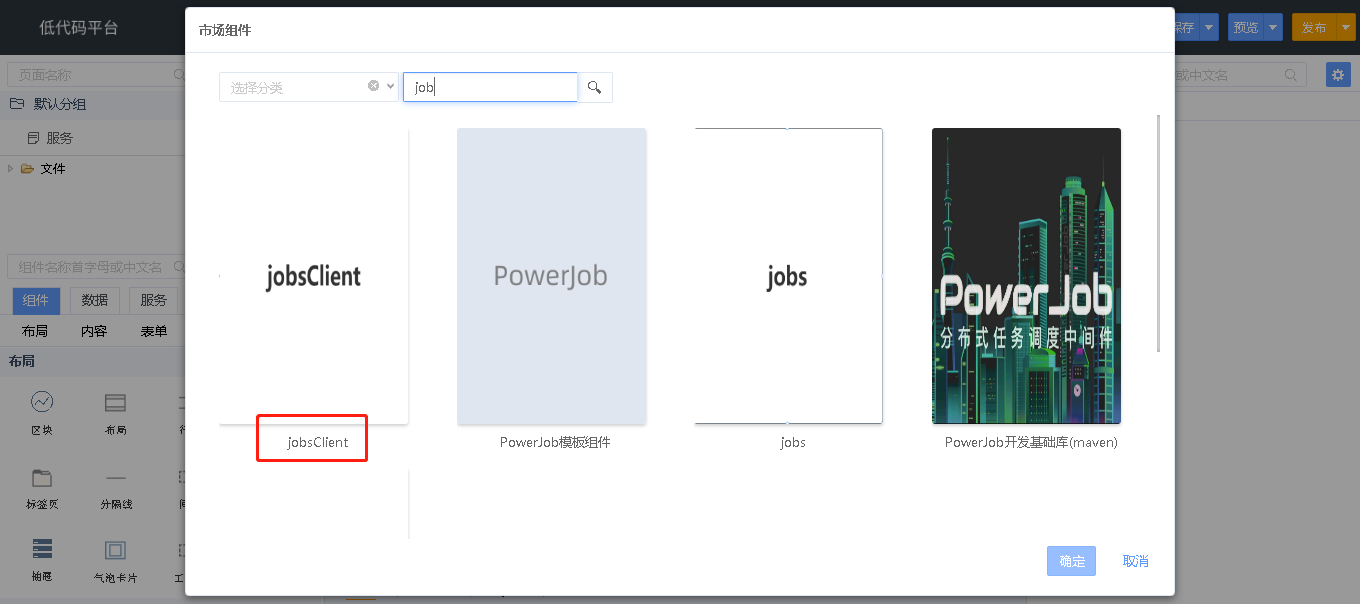
Task: Click the 低代码平台 platform title
Action: [x=79, y=28]
